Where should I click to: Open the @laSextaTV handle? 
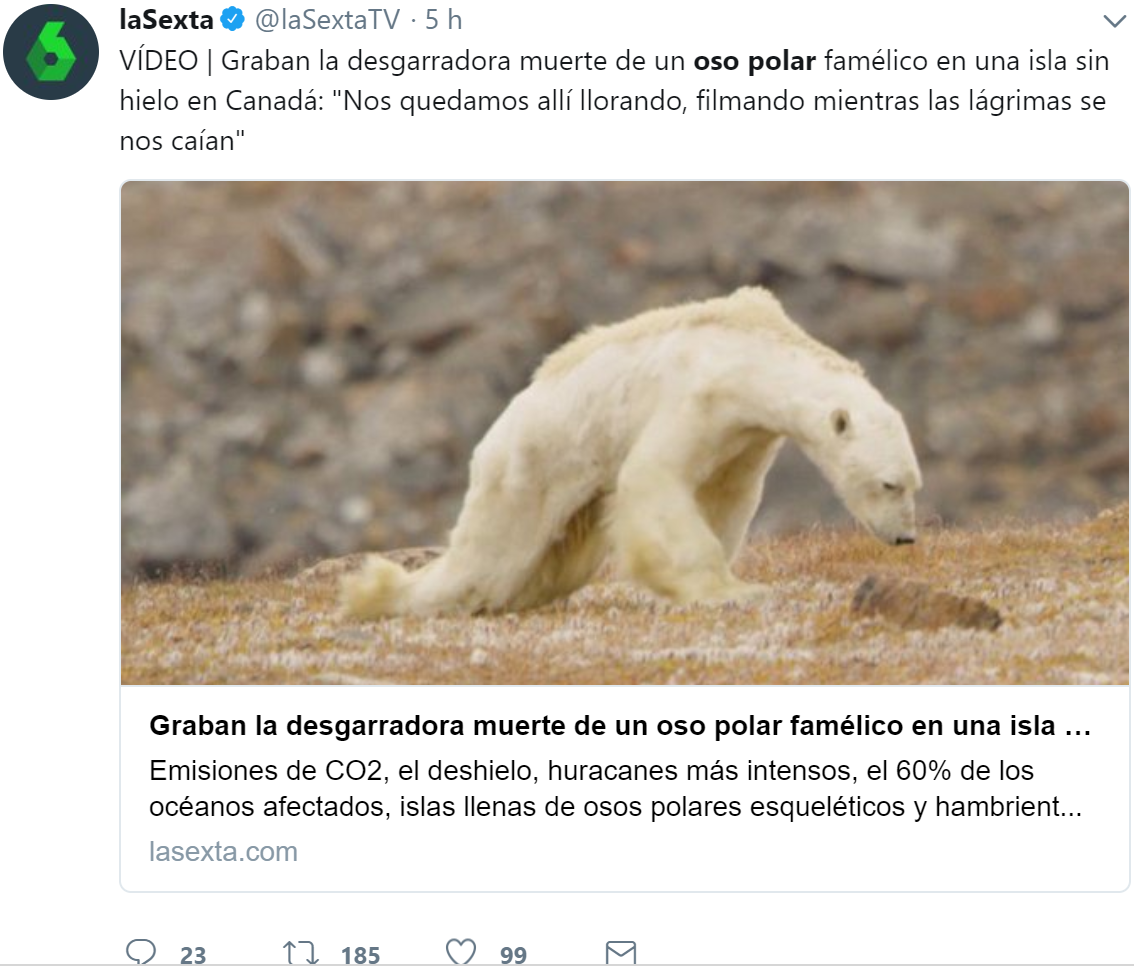[327, 20]
